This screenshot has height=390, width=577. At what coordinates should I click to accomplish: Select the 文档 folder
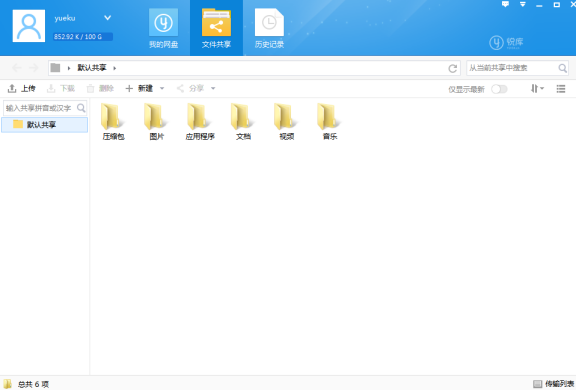coord(243,122)
